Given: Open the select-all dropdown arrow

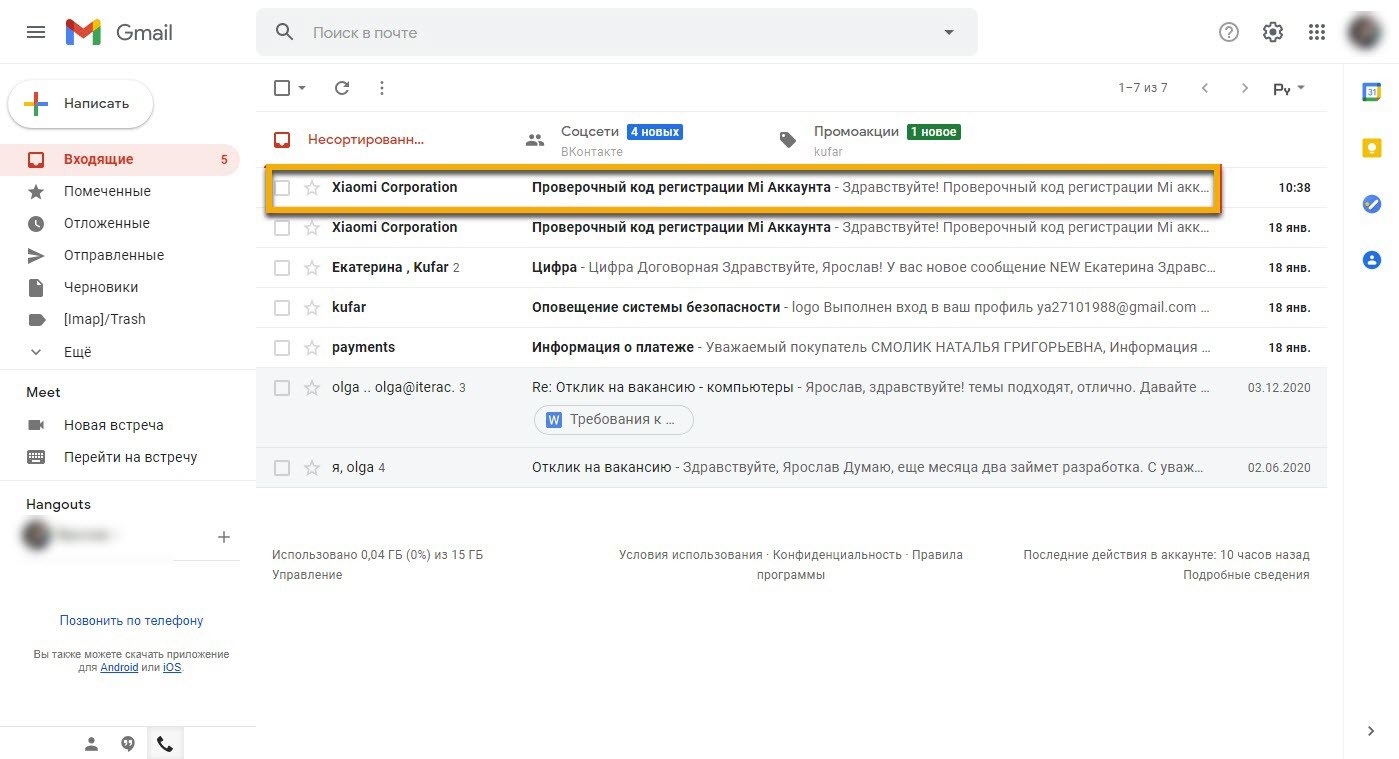Looking at the screenshot, I should click(302, 88).
